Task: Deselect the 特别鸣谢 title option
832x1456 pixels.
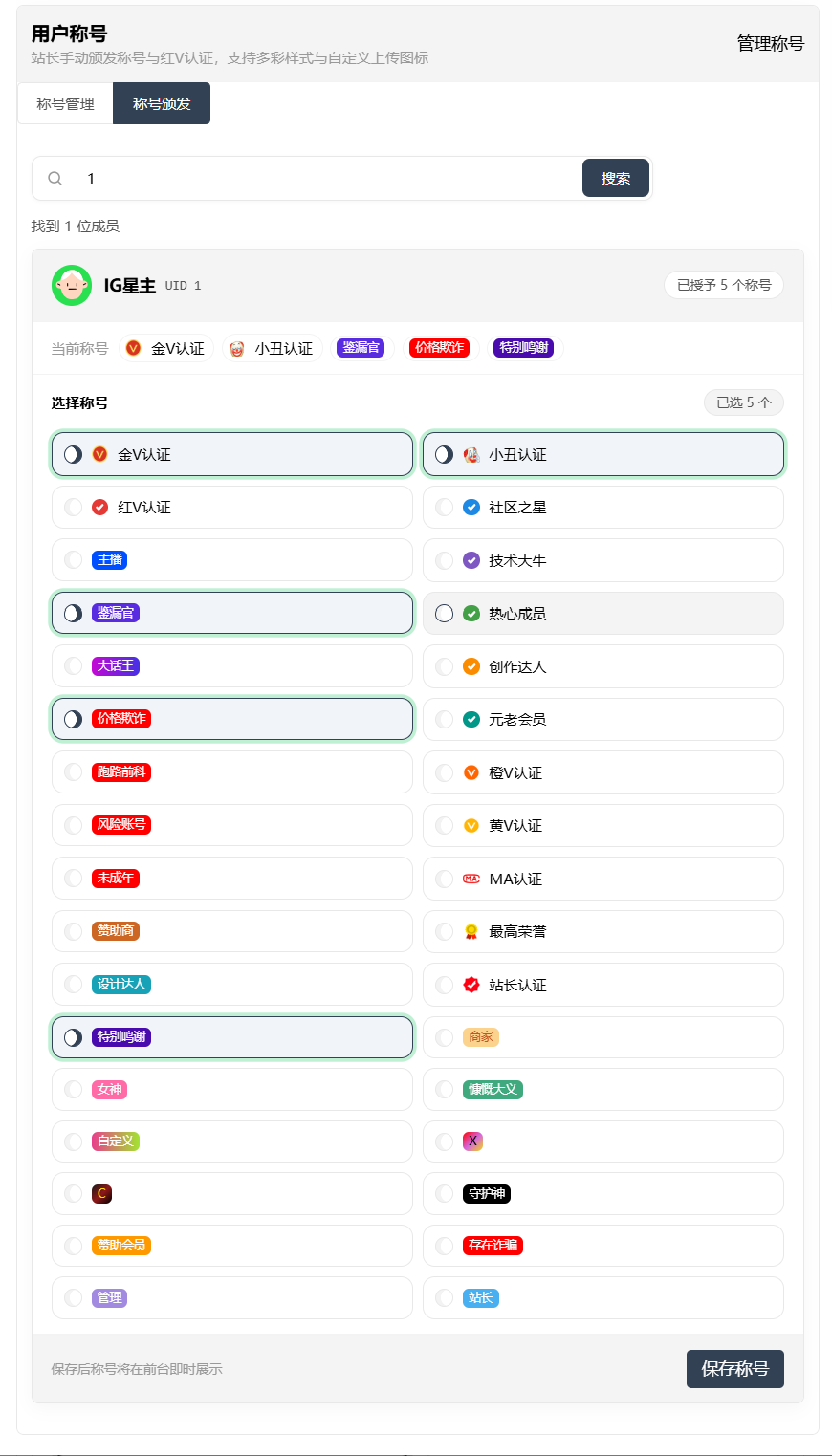Action: [73, 1037]
